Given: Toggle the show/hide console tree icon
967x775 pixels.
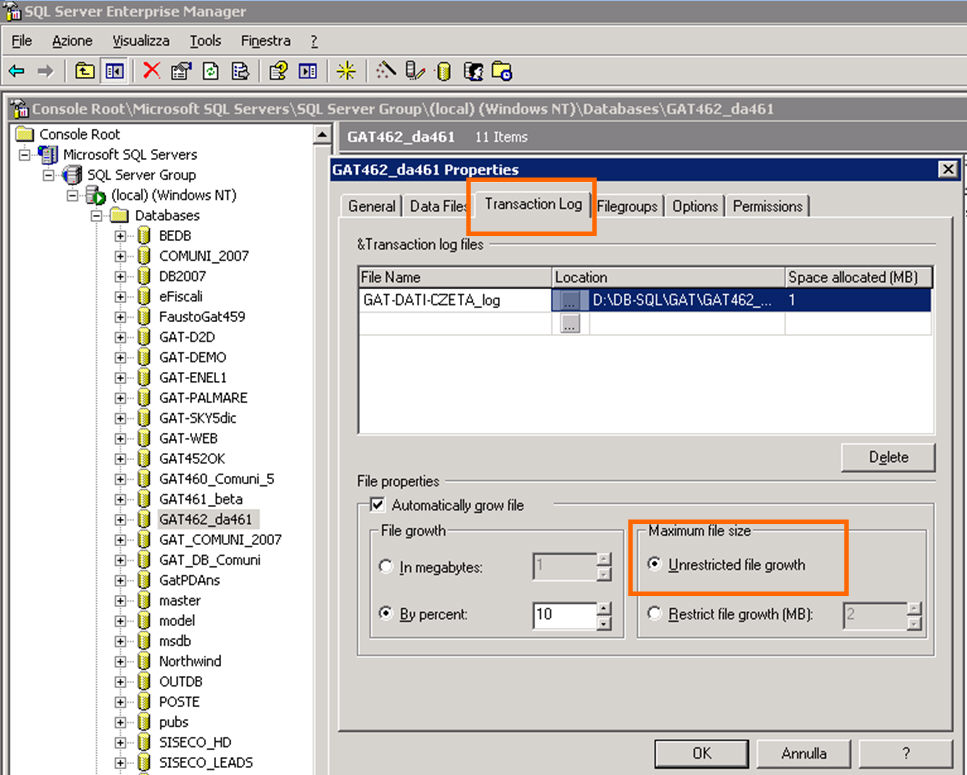Looking at the screenshot, I should pyautogui.click(x=114, y=71).
